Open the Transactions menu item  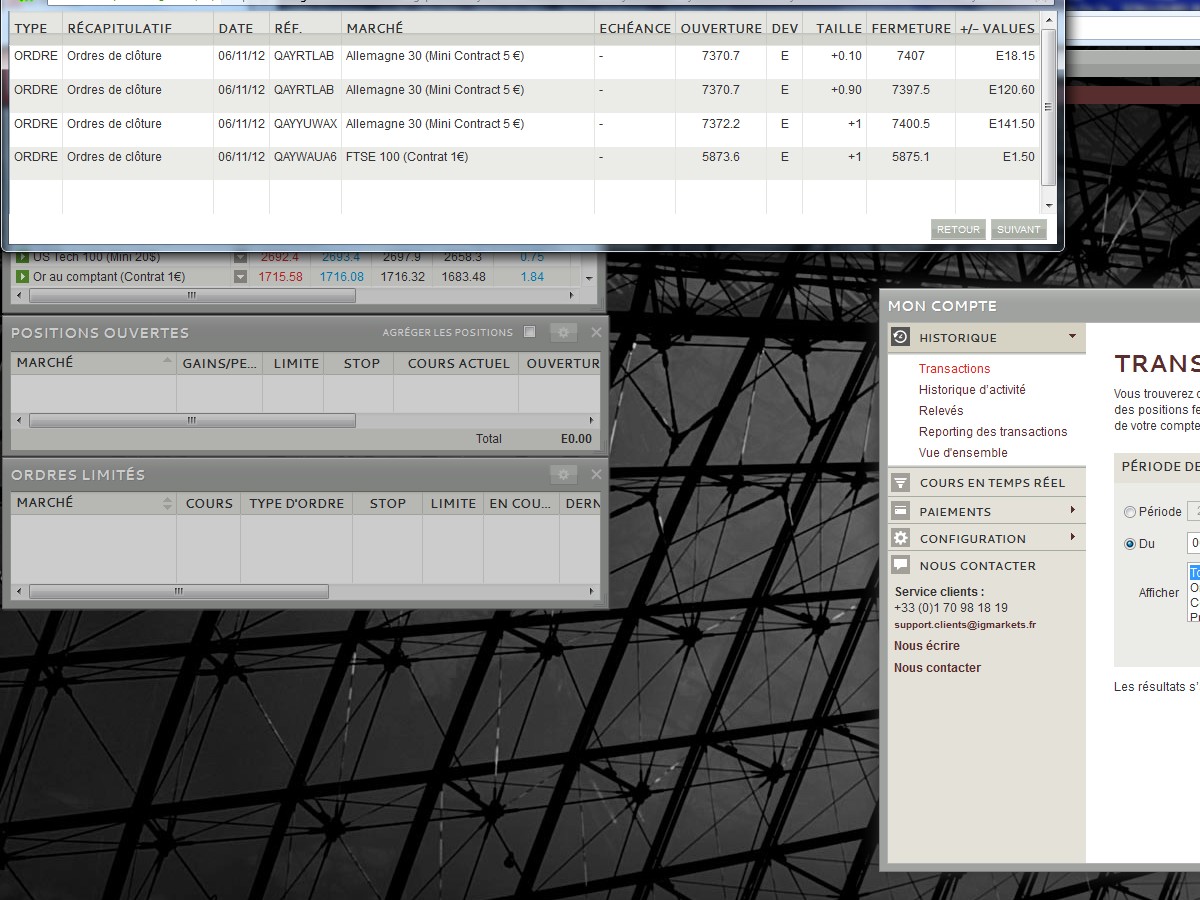954,369
